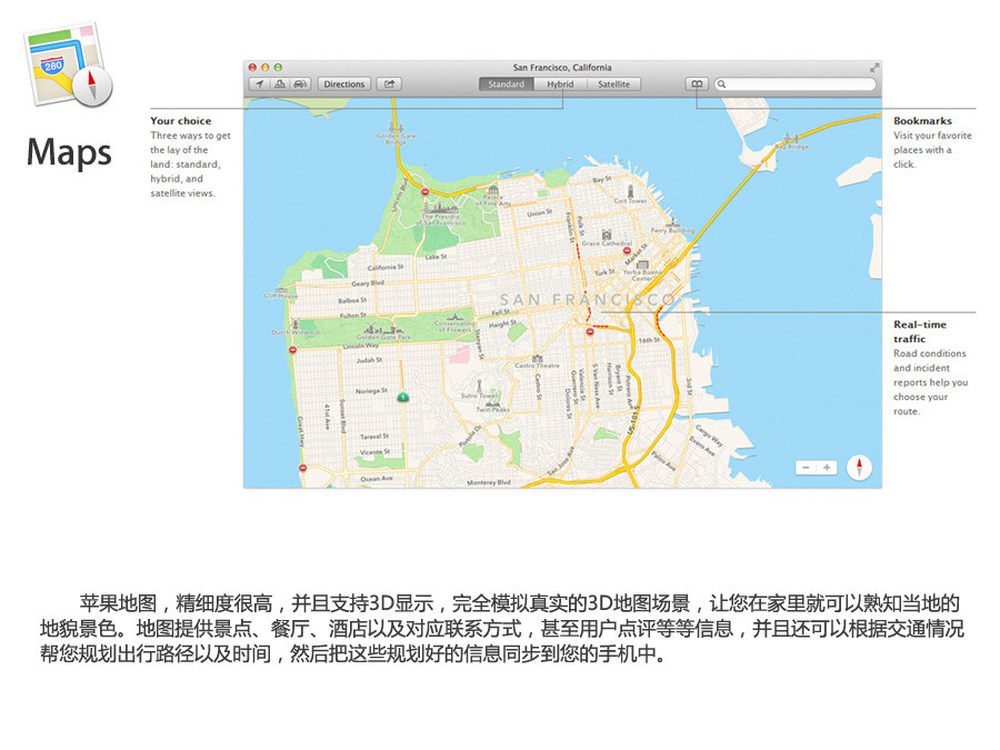Image resolution: width=1000 pixels, height=750 pixels.
Task: Zoom out with the minus button
Action: (805, 467)
